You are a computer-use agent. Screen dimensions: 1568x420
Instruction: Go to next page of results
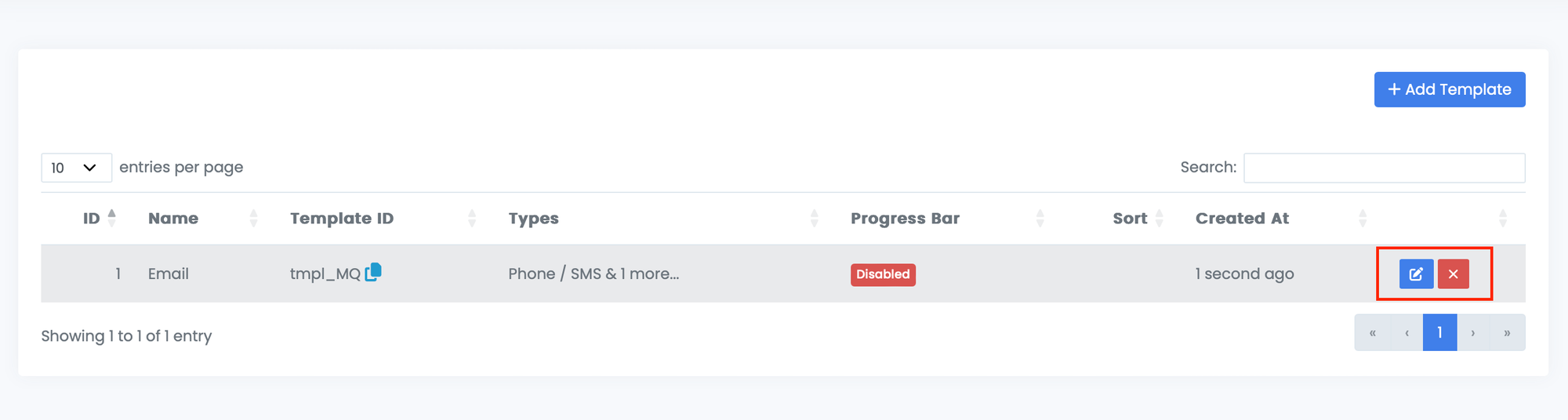[x=1473, y=333]
